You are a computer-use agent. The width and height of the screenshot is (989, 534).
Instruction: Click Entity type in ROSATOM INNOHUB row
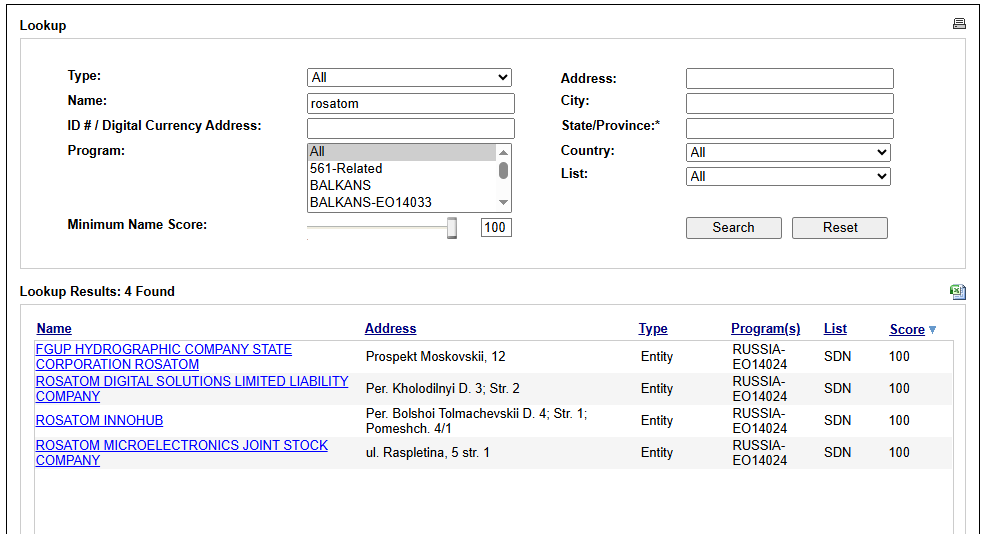tap(657, 421)
